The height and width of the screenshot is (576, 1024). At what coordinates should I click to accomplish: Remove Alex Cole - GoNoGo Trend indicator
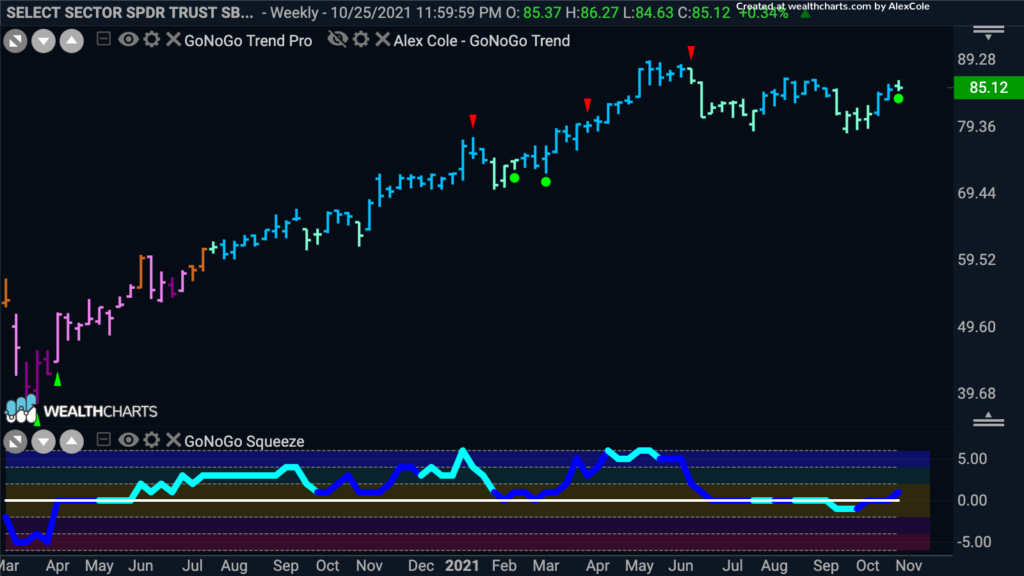coord(383,40)
